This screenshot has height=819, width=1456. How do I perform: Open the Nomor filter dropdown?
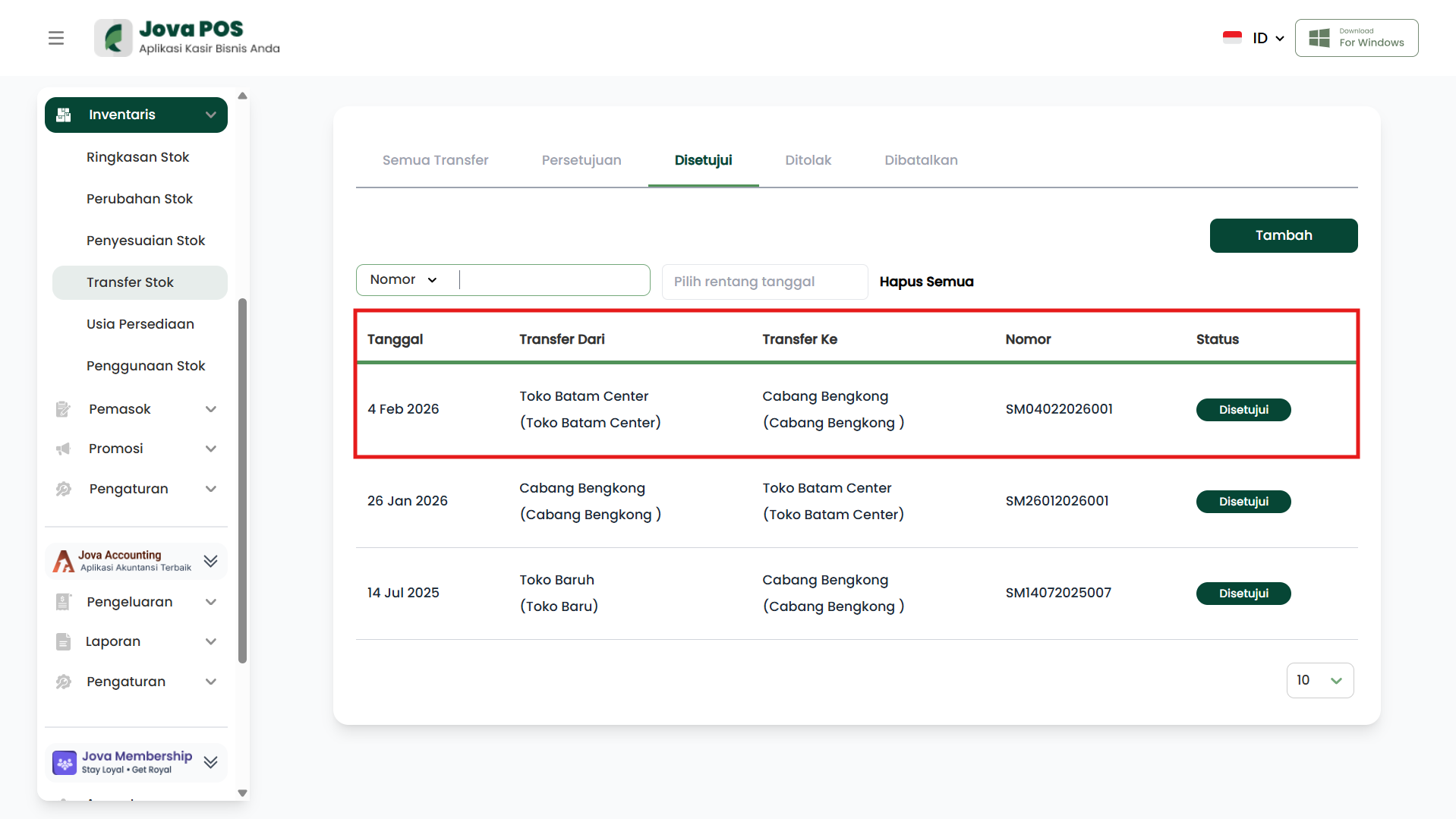coord(404,280)
